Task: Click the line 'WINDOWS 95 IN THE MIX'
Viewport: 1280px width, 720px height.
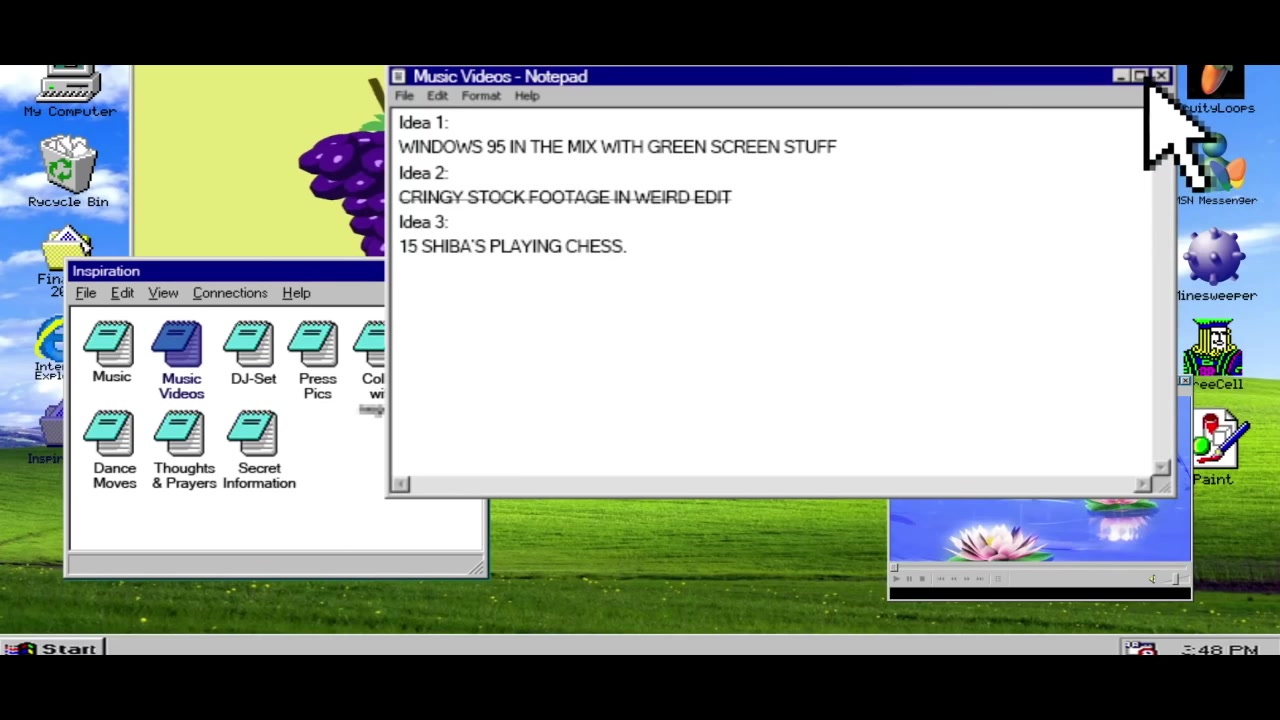Action: point(617,147)
